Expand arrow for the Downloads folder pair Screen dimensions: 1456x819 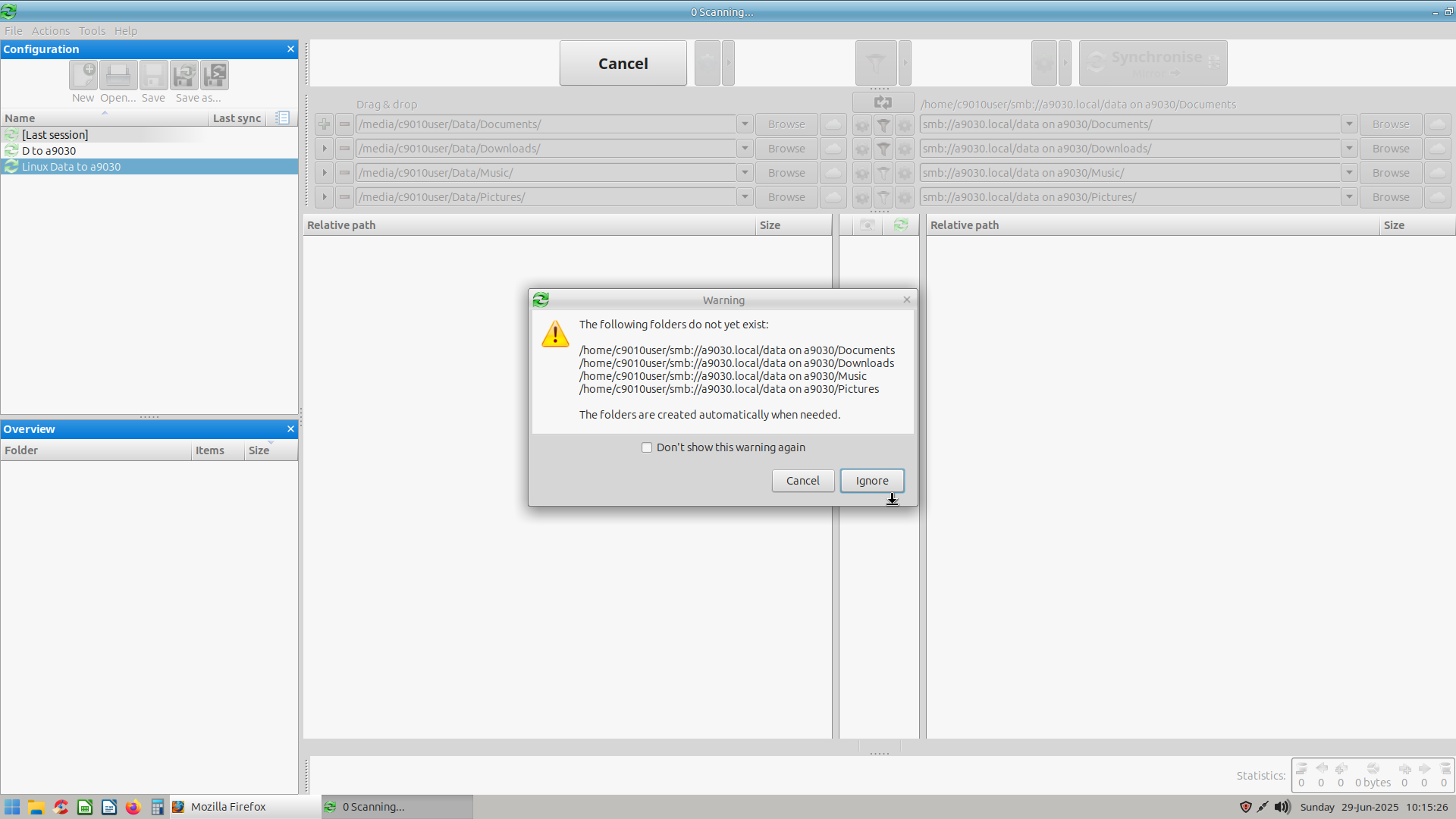[325, 149]
